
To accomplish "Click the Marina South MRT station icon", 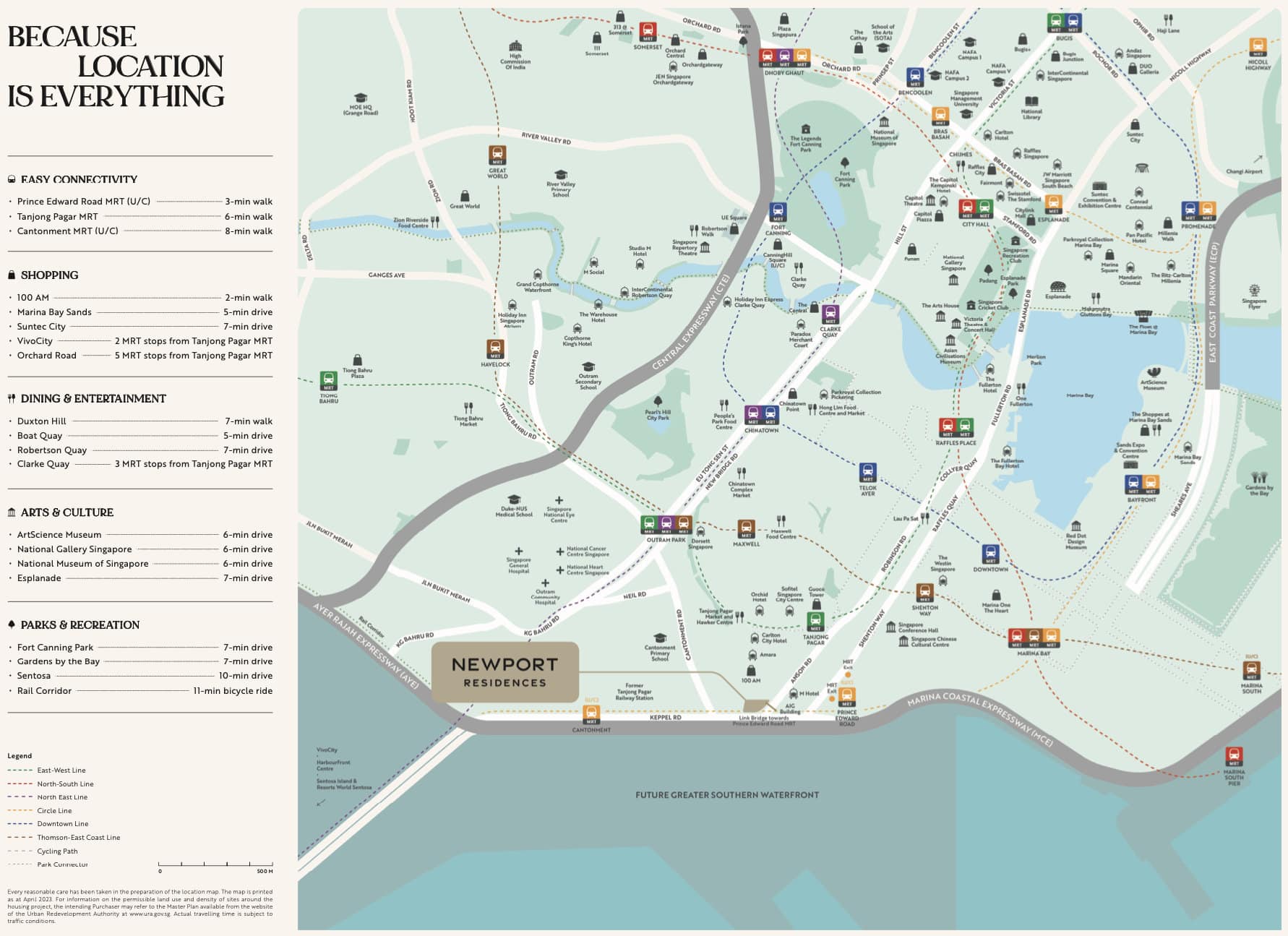I will [1251, 671].
